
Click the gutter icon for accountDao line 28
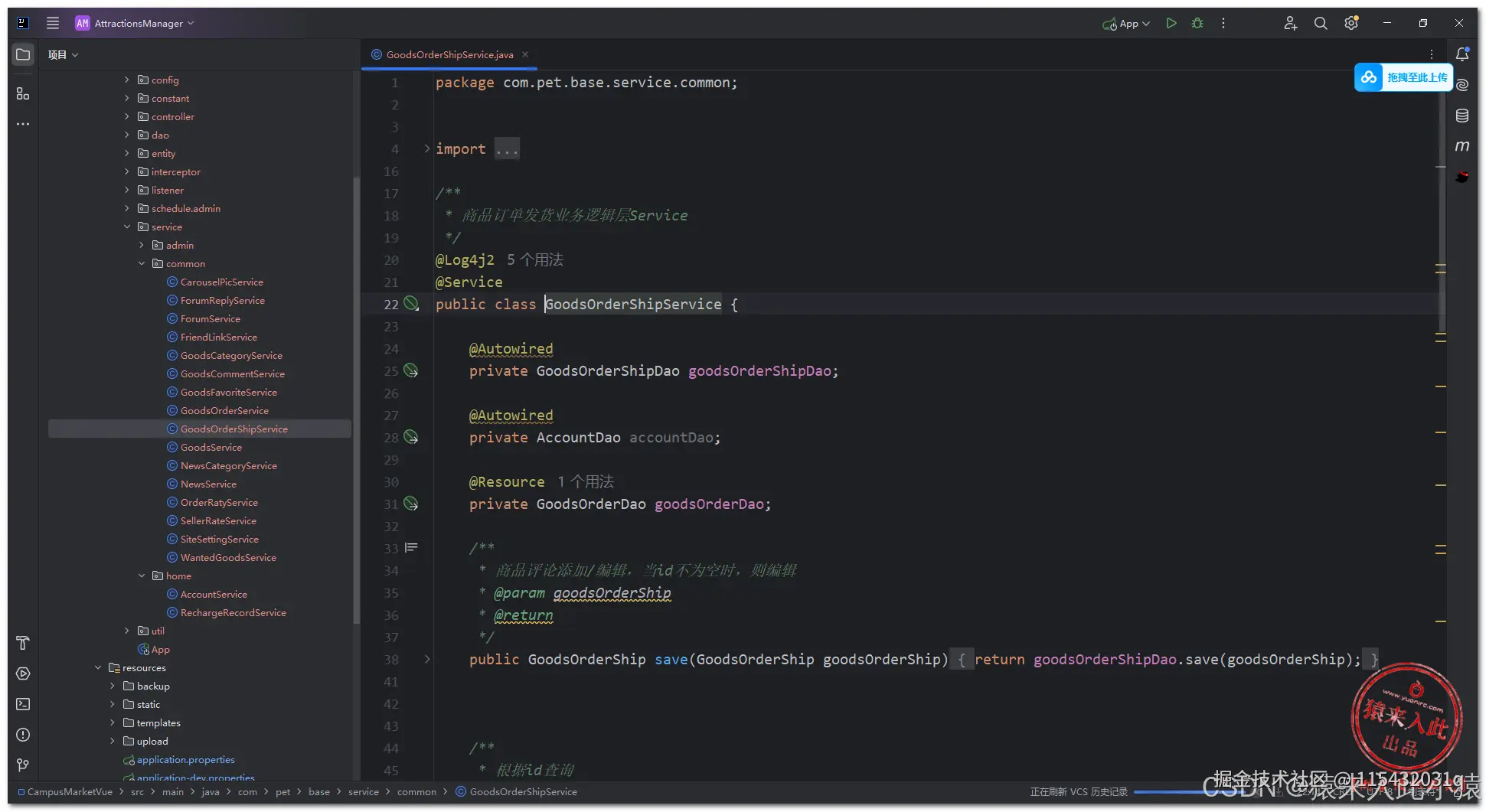pyautogui.click(x=411, y=437)
